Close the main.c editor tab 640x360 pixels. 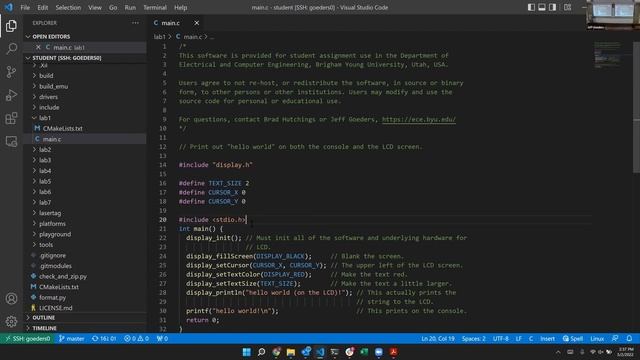pyautogui.click(x=196, y=23)
